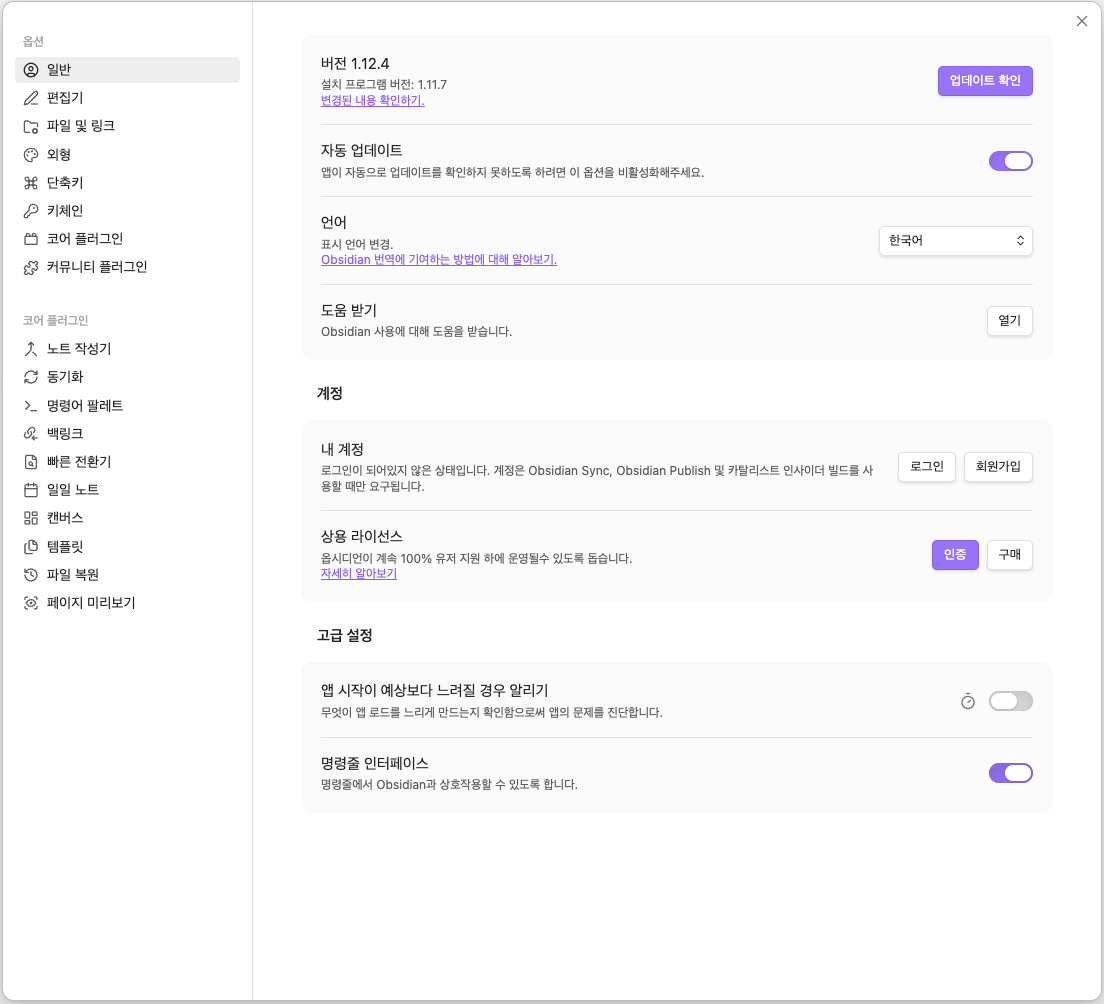Click the 파일 복원 history clock icon
The width and height of the screenshot is (1104, 1004).
[31, 575]
